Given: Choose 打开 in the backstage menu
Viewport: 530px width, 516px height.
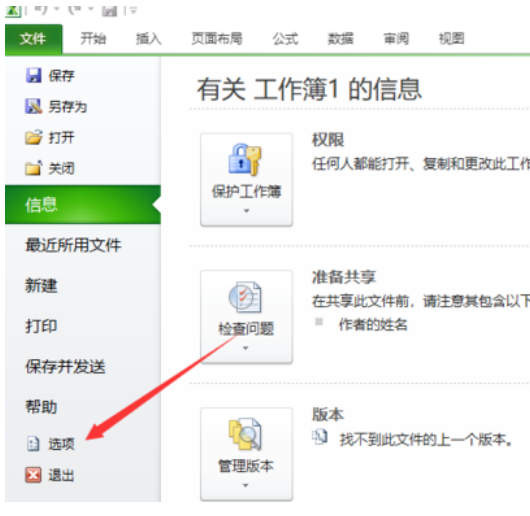Looking at the screenshot, I should click(x=61, y=138).
